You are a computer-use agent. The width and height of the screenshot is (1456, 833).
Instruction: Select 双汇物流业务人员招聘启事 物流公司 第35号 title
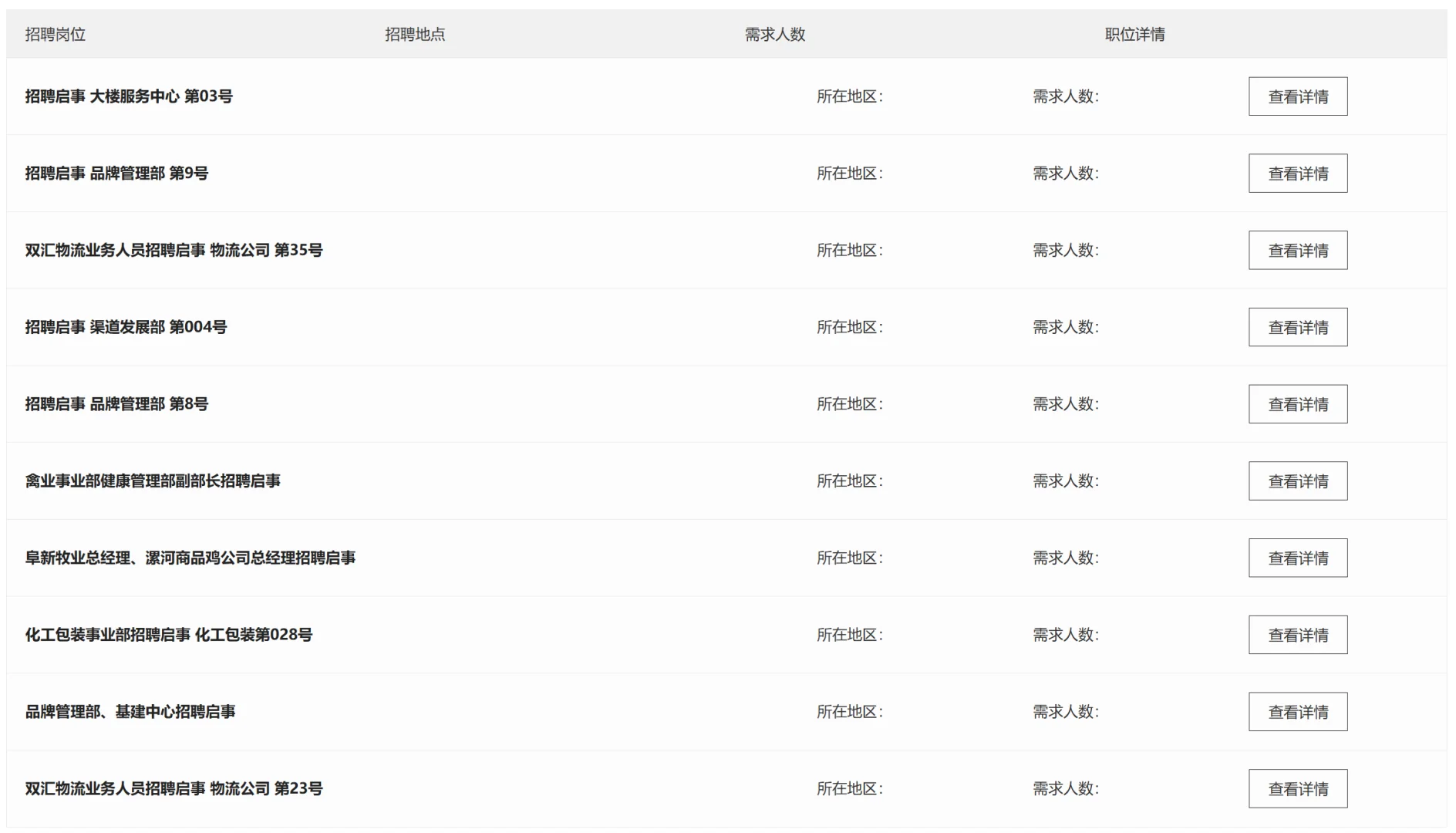pos(174,250)
